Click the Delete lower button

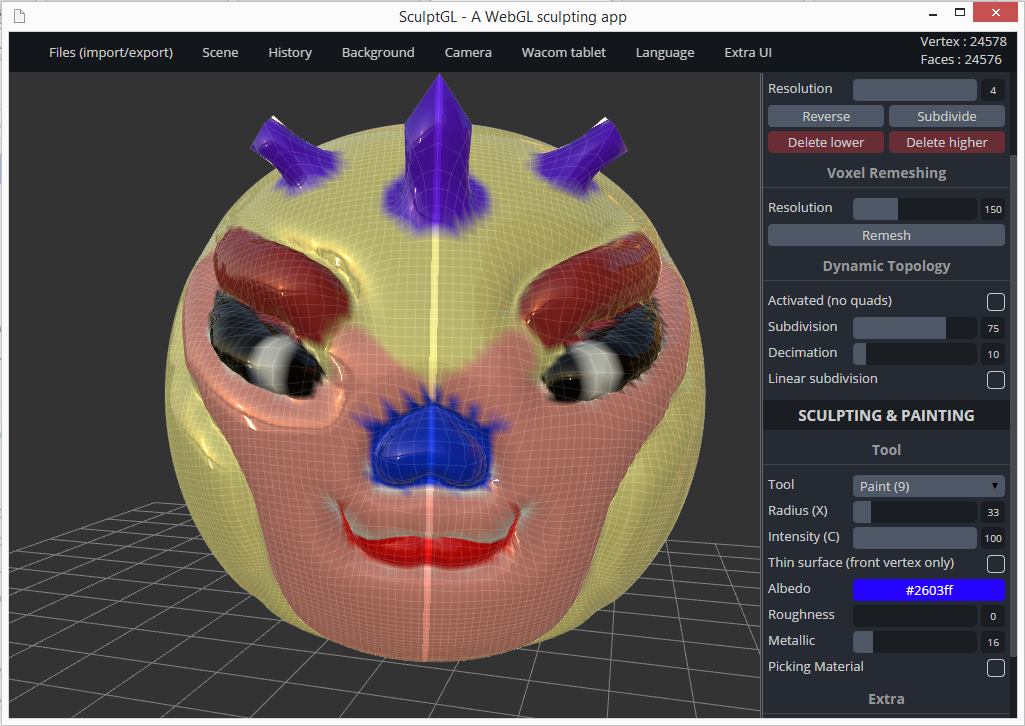826,142
